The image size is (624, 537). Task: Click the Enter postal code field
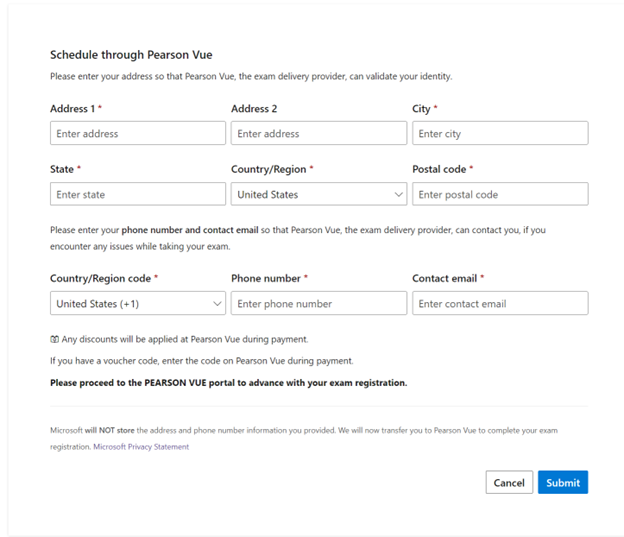point(499,194)
